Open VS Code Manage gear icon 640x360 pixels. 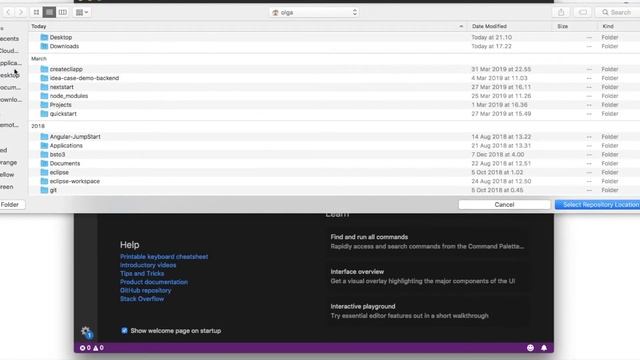(86, 332)
